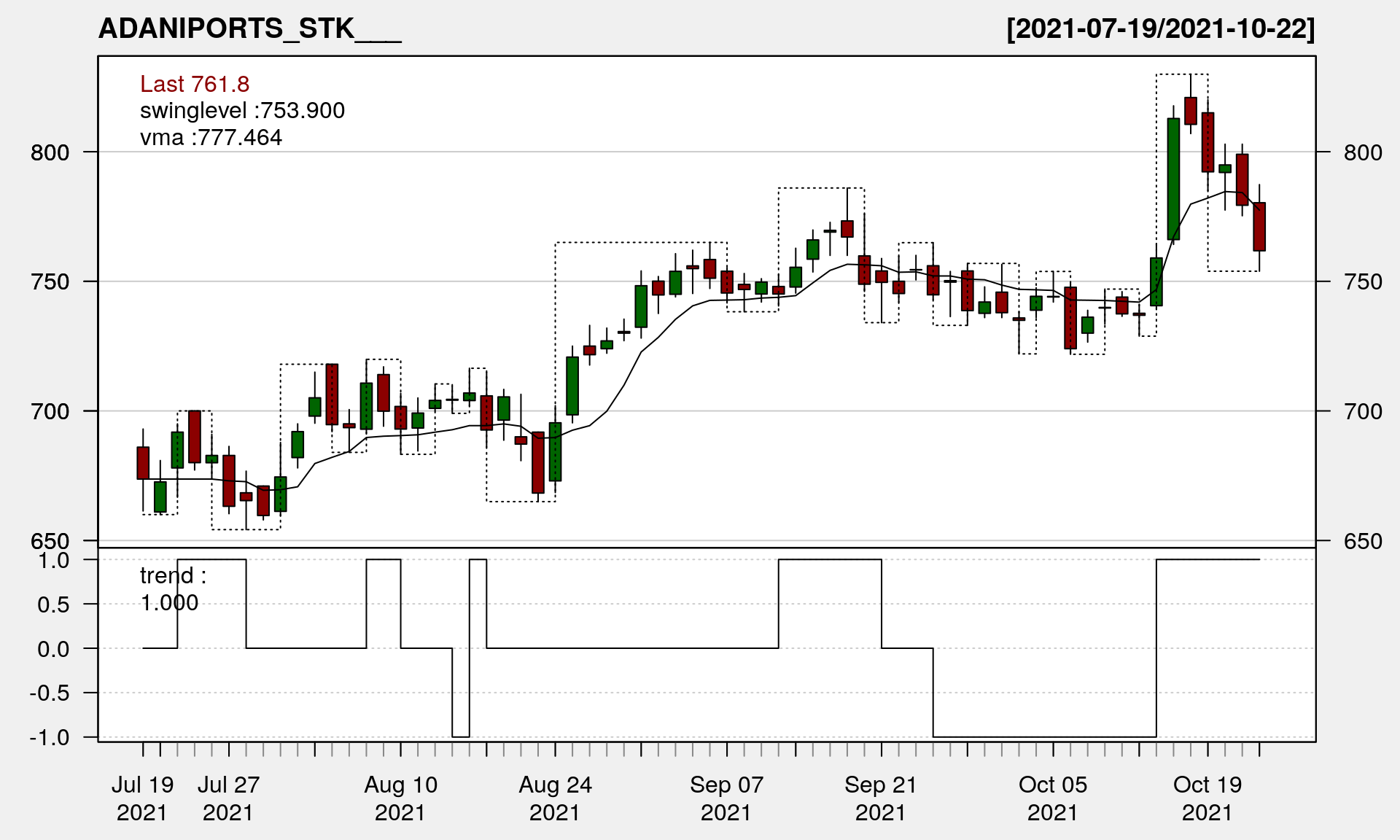This screenshot has height=840, width=1400.
Task: Click the Oct 05 2021 date label
Action: 1052,798
